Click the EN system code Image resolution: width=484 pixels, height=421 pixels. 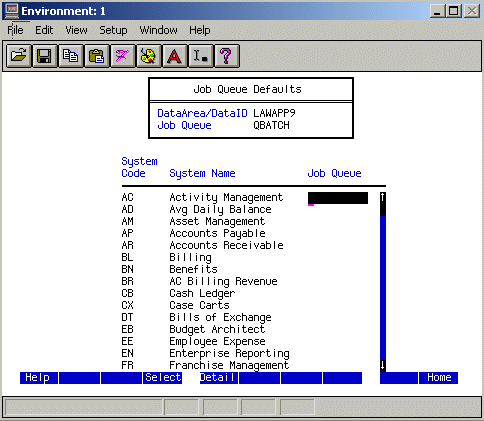pos(127,353)
